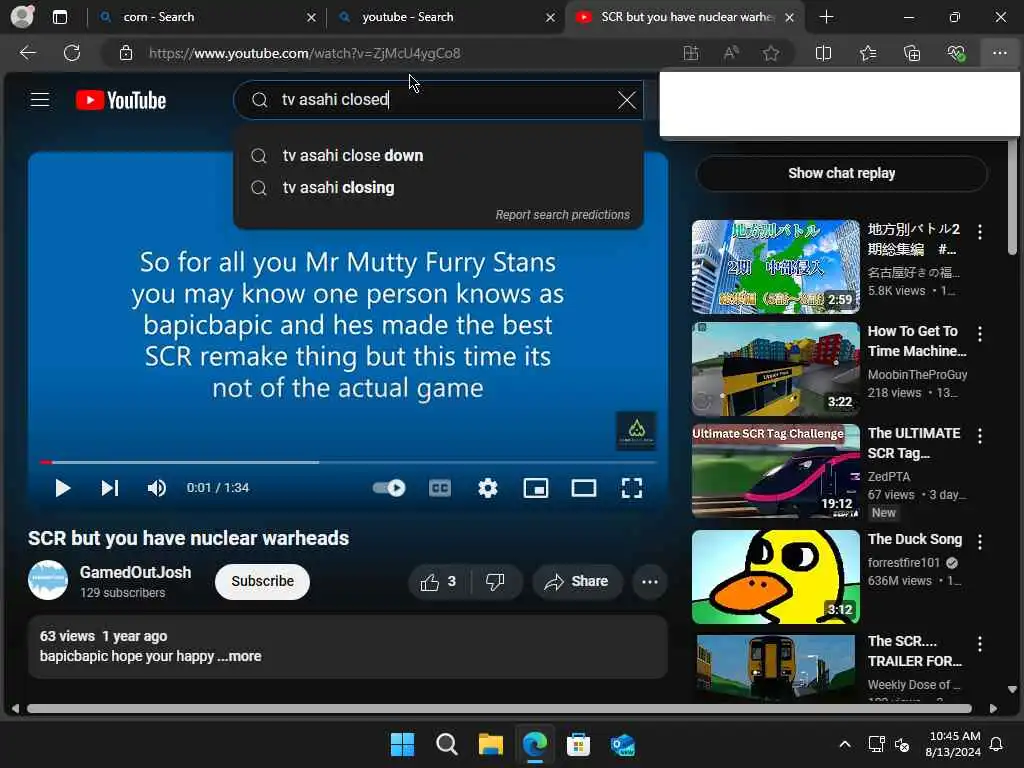Open options for The SCR TRAILER video
Image resolution: width=1024 pixels, height=768 pixels.
point(980,644)
